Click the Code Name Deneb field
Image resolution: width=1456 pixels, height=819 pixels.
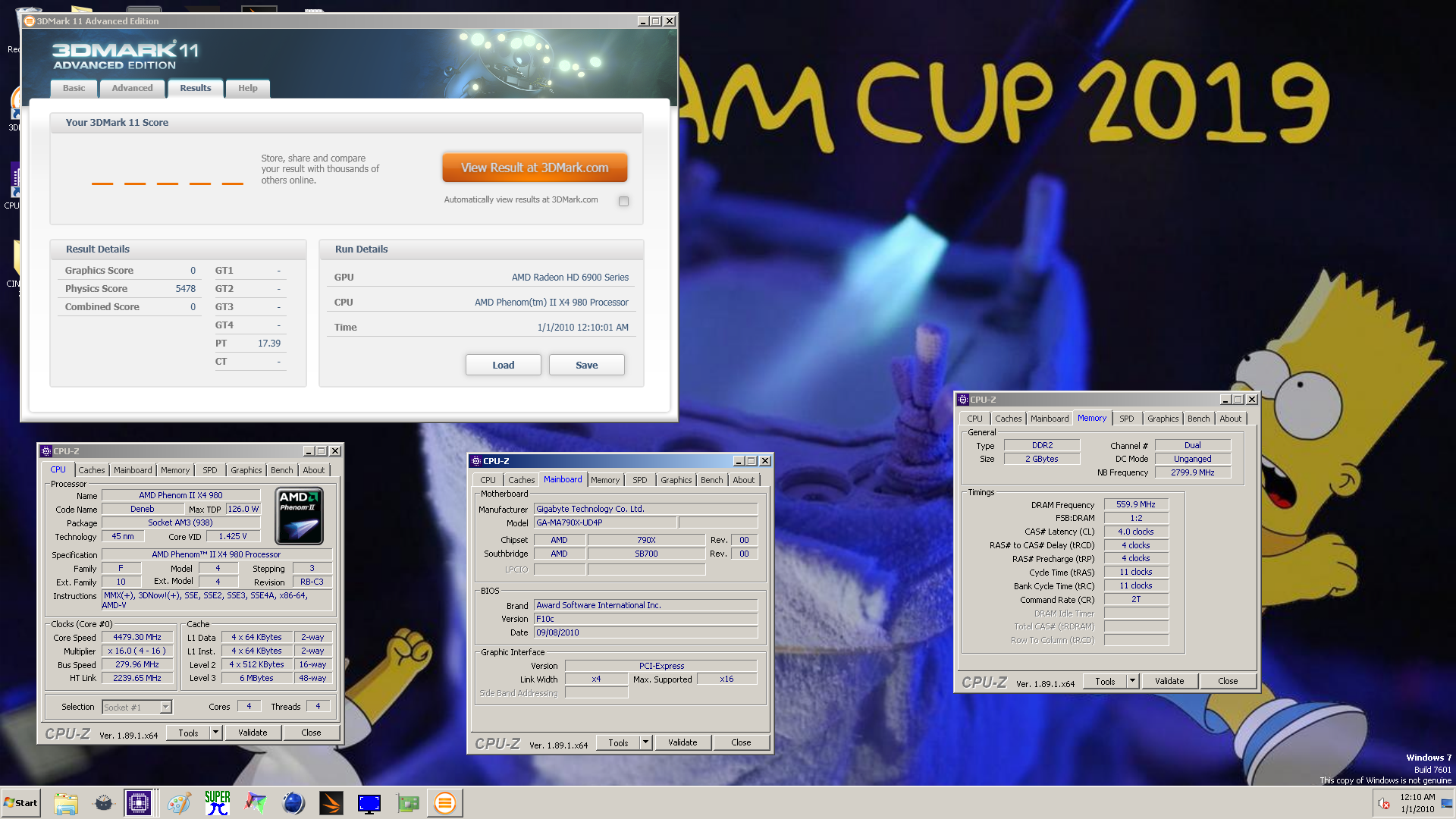click(x=142, y=509)
